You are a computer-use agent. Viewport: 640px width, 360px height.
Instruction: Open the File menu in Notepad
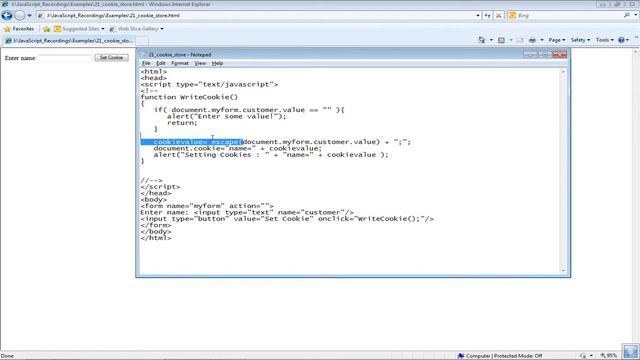pos(146,63)
